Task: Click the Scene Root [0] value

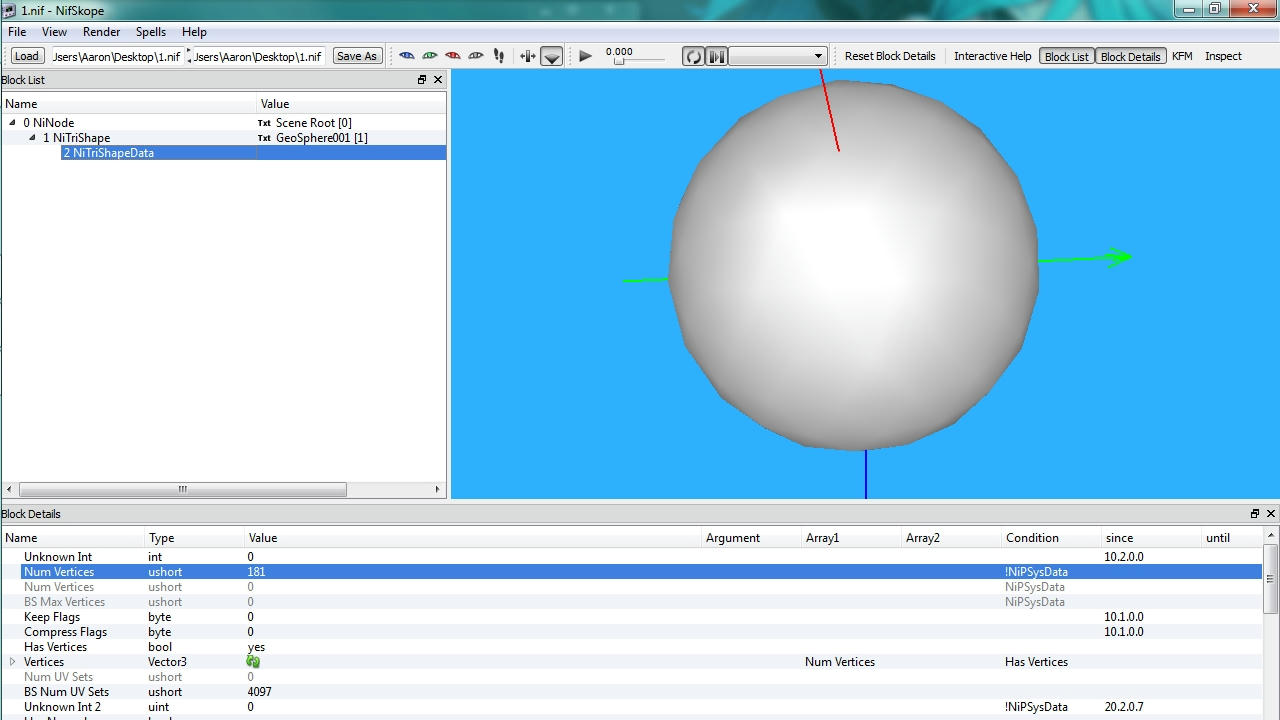Action: [x=314, y=123]
